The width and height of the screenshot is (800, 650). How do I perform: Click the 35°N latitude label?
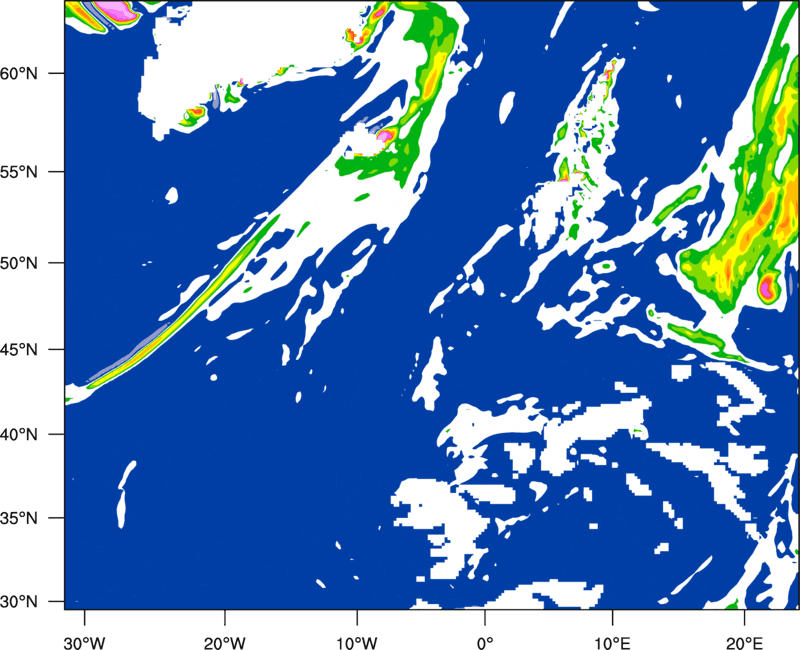(x=19, y=518)
